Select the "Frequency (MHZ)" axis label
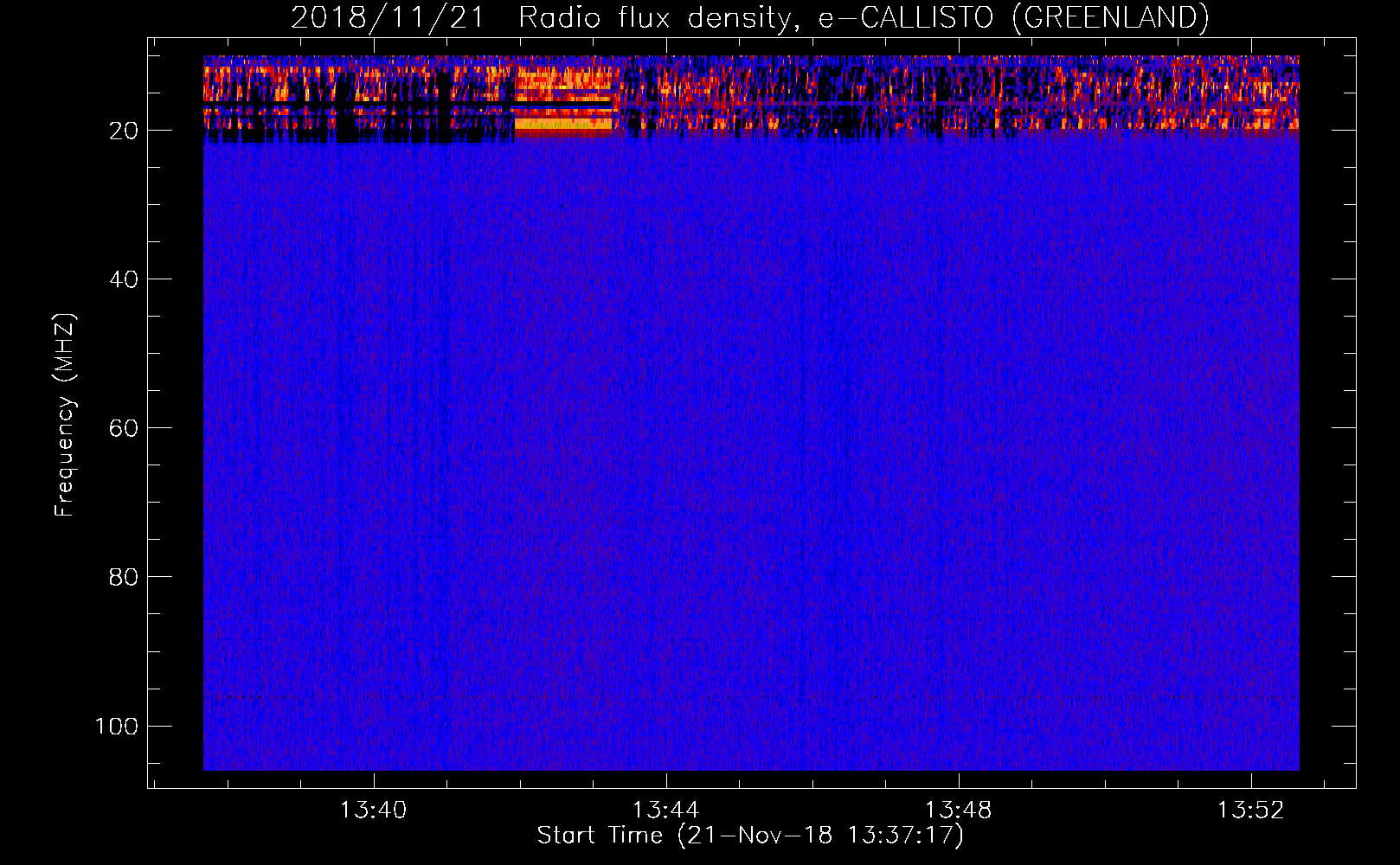The width and height of the screenshot is (1400, 865). (x=65, y=415)
